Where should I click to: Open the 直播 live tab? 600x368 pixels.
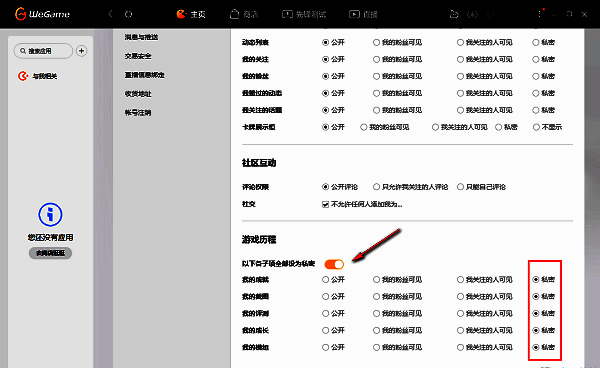363,15
